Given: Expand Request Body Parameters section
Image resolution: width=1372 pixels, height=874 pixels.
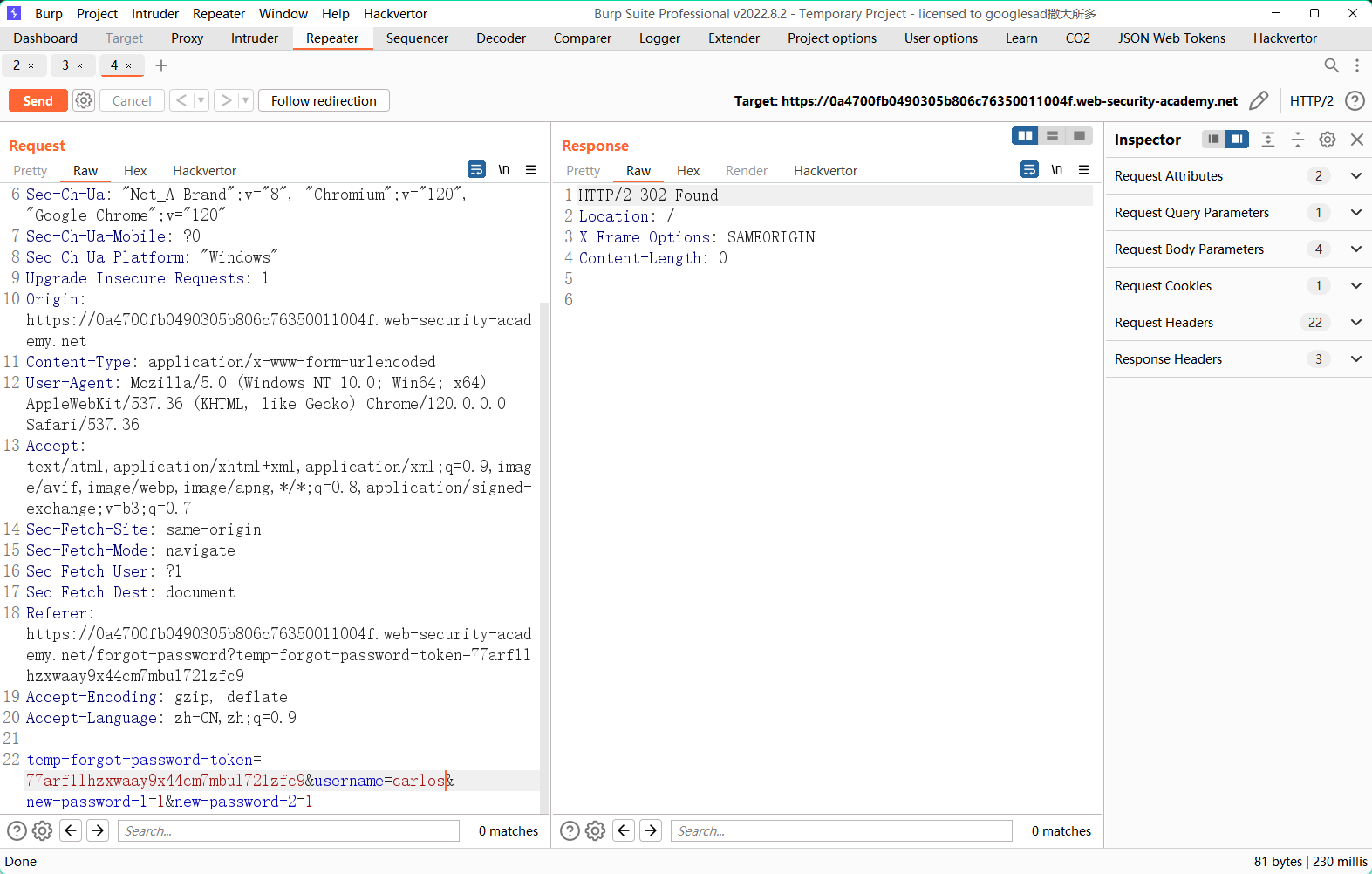Looking at the screenshot, I should pyautogui.click(x=1239, y=249).
